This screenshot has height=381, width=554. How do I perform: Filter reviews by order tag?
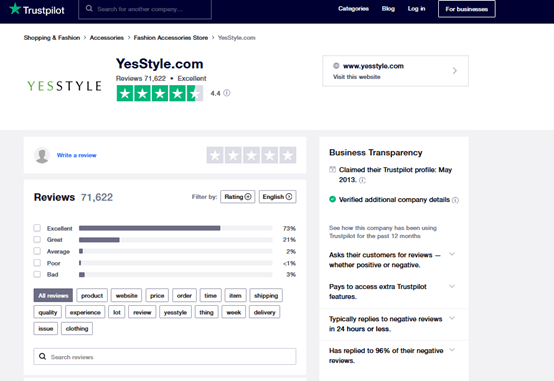tap(184, 295)
